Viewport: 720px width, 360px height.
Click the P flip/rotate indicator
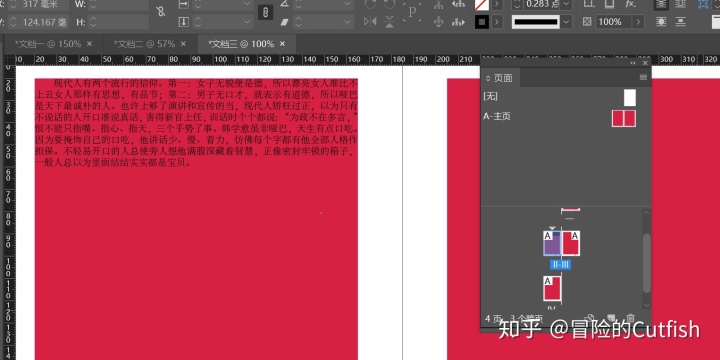pos(412,12)
